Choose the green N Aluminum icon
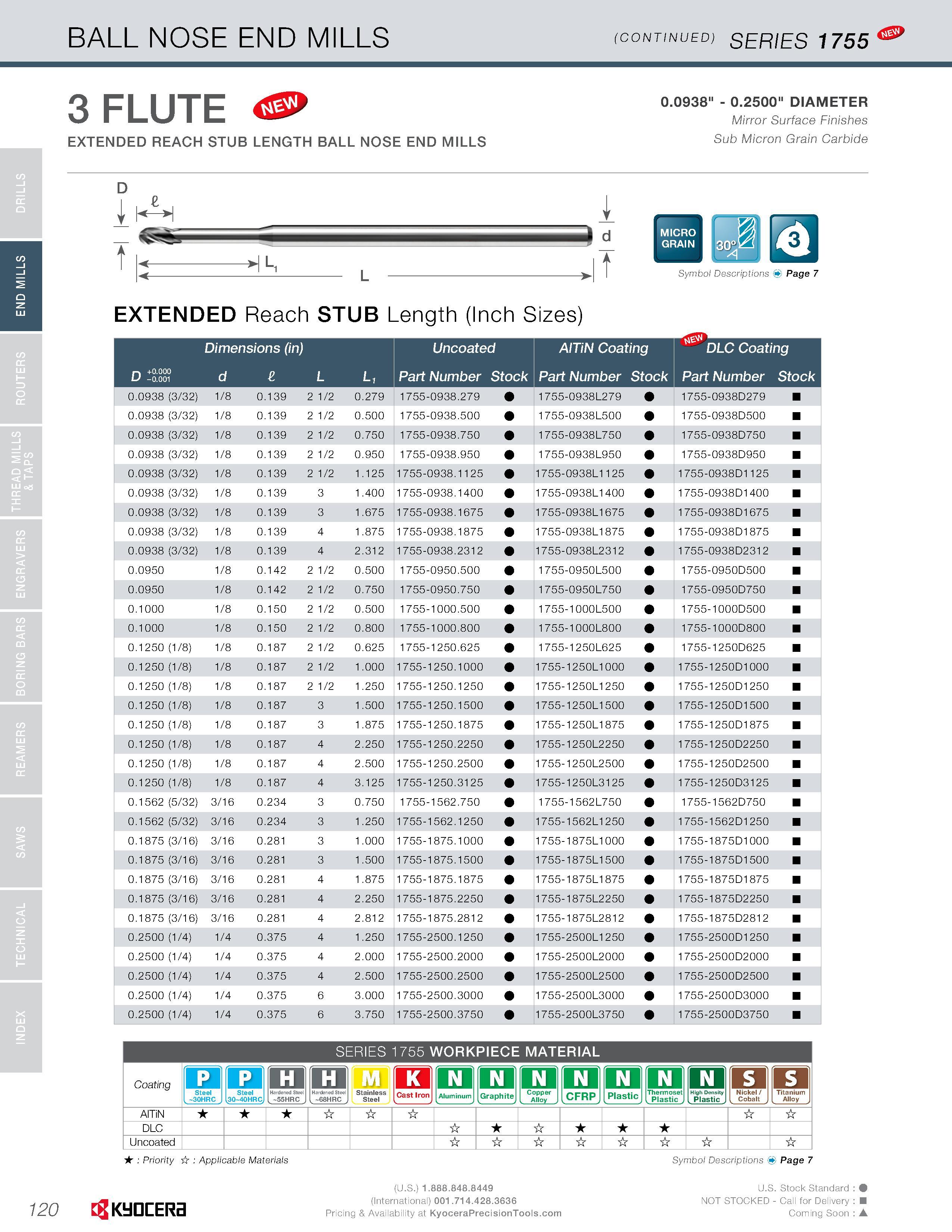 455,1085
